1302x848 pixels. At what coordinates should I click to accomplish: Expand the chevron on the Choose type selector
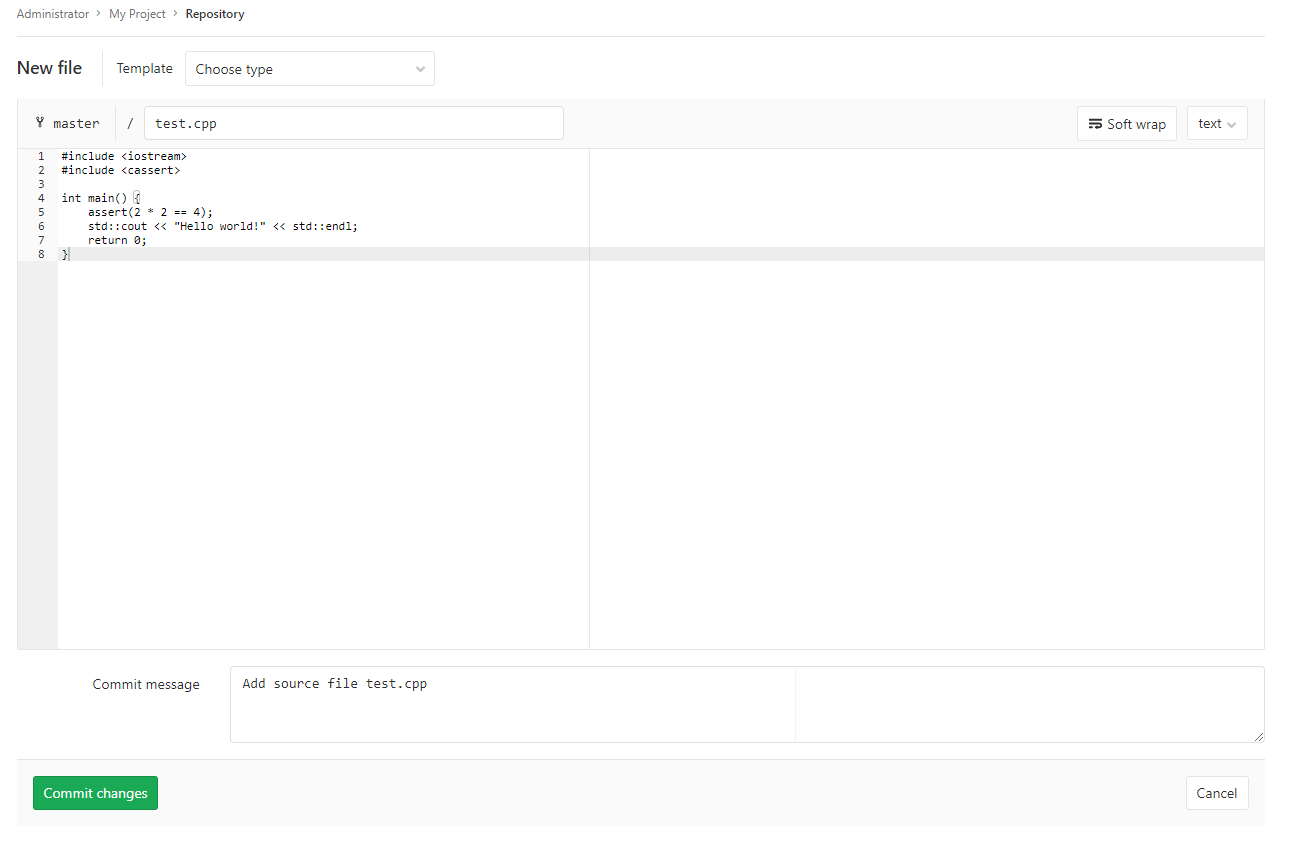point(420,68)
